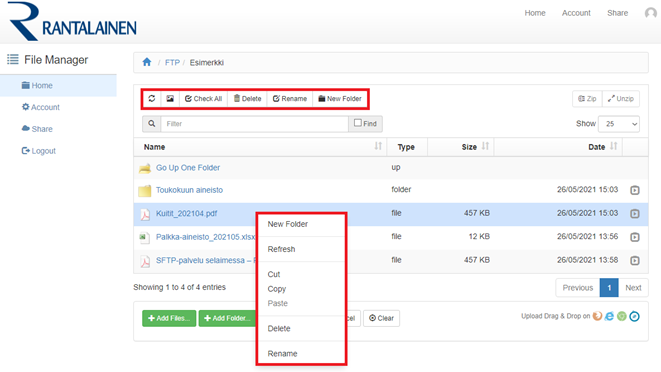The image size is (661, 372).
Task: Click the Chrome browser icon
Action: click(x=622, y=316)
